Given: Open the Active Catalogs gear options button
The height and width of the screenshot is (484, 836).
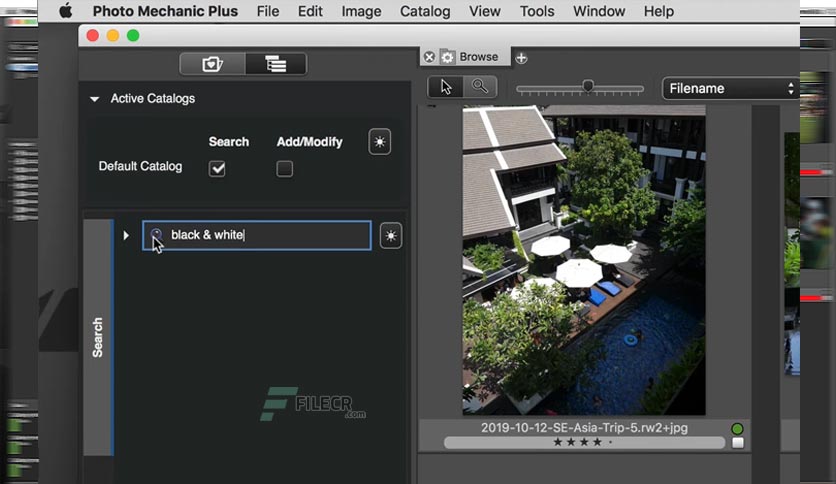Looking at the screenshot, I should point(380,142).
